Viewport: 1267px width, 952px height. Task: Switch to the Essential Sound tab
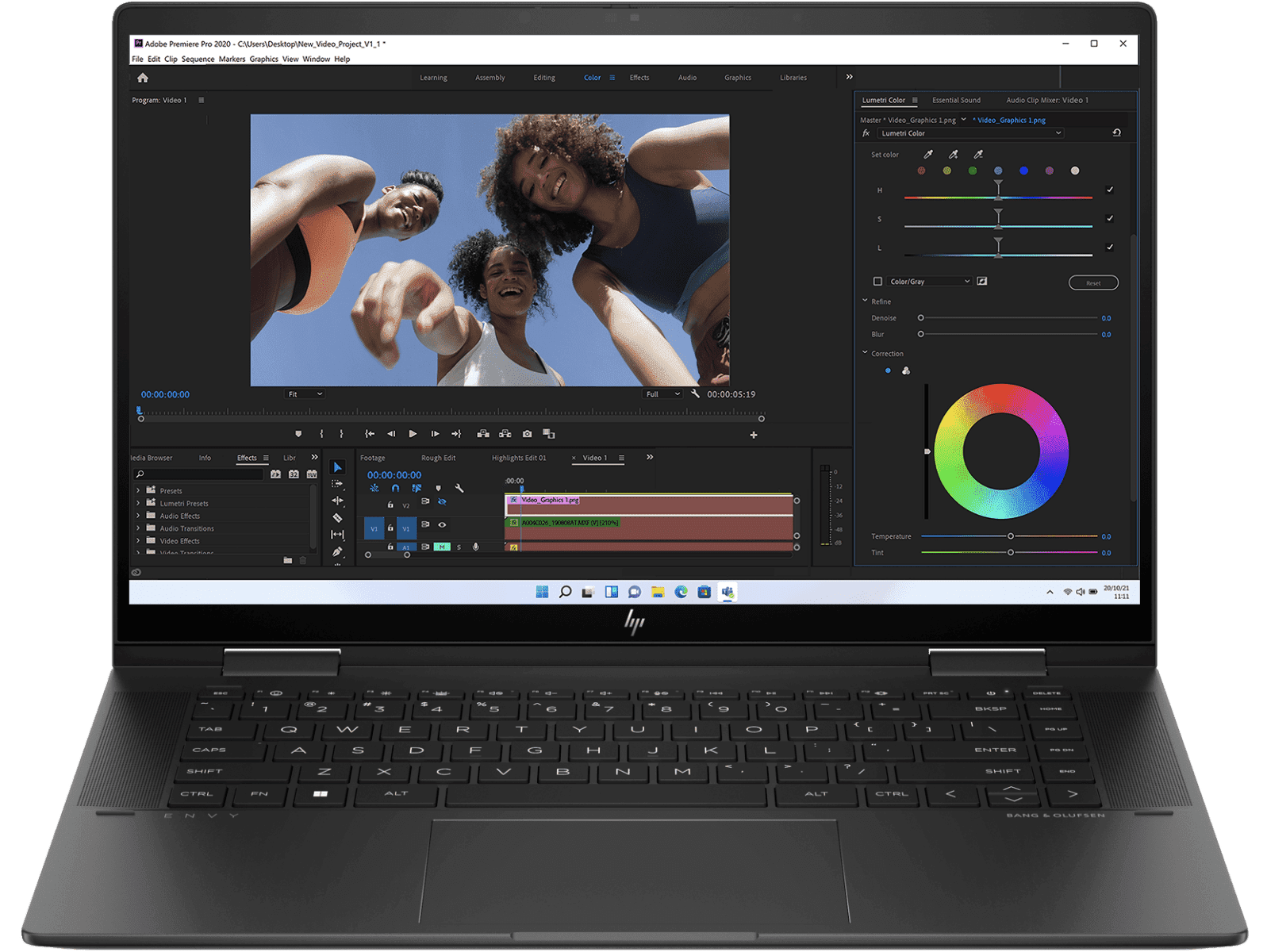[956, 100]
